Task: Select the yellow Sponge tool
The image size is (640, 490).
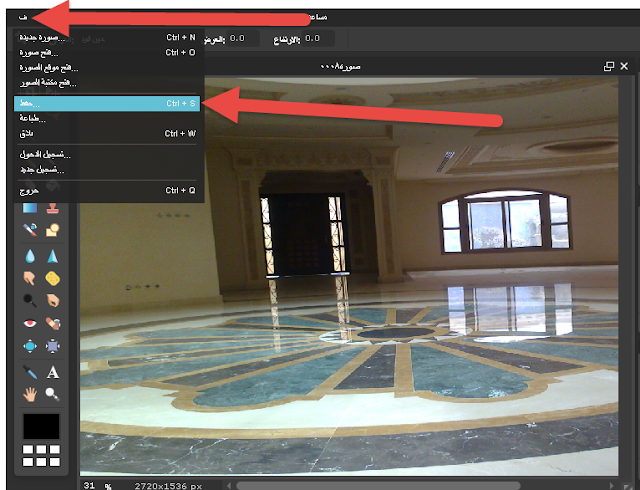Action: (53, 279)
